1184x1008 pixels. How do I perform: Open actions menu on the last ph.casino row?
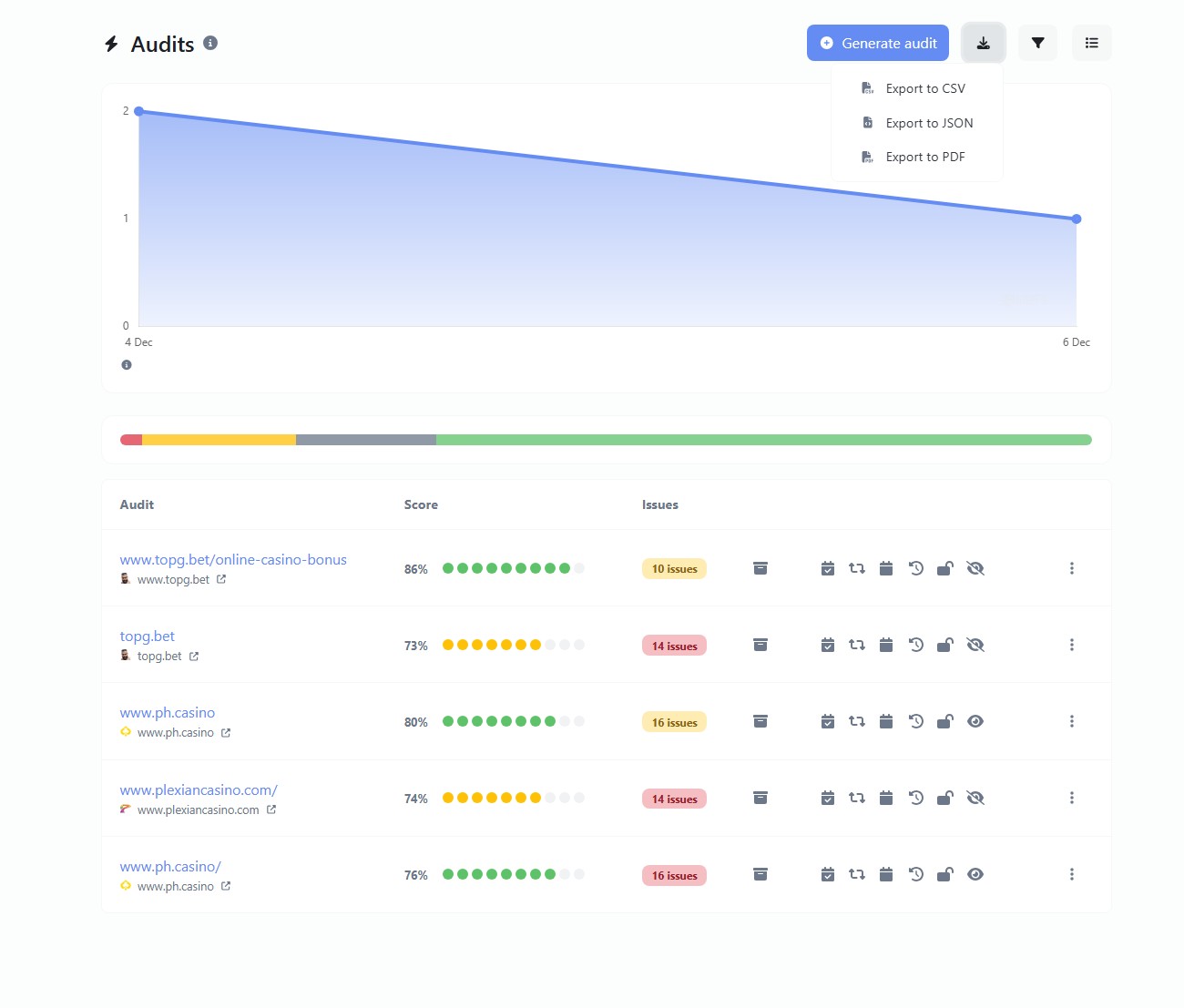click(1072, 873)
